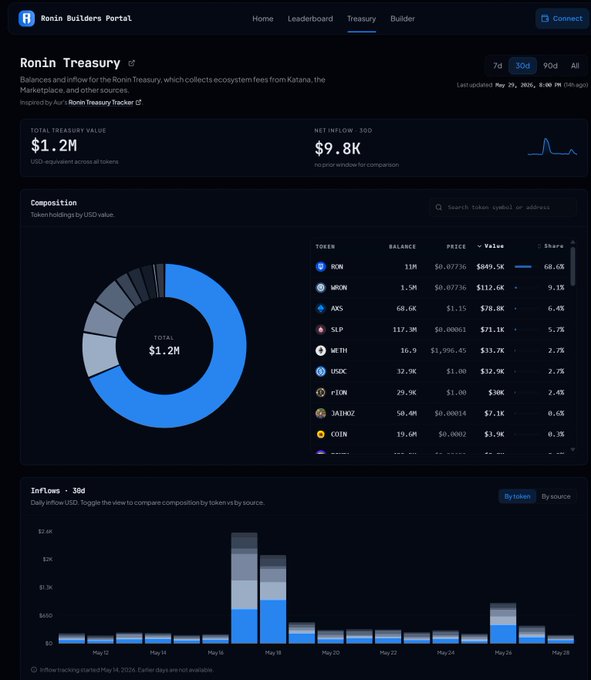The height and width of the screenshot is (680, 591).
Task: Select the 7d time range
Action: pyautogui.click(x=497, y=65)
